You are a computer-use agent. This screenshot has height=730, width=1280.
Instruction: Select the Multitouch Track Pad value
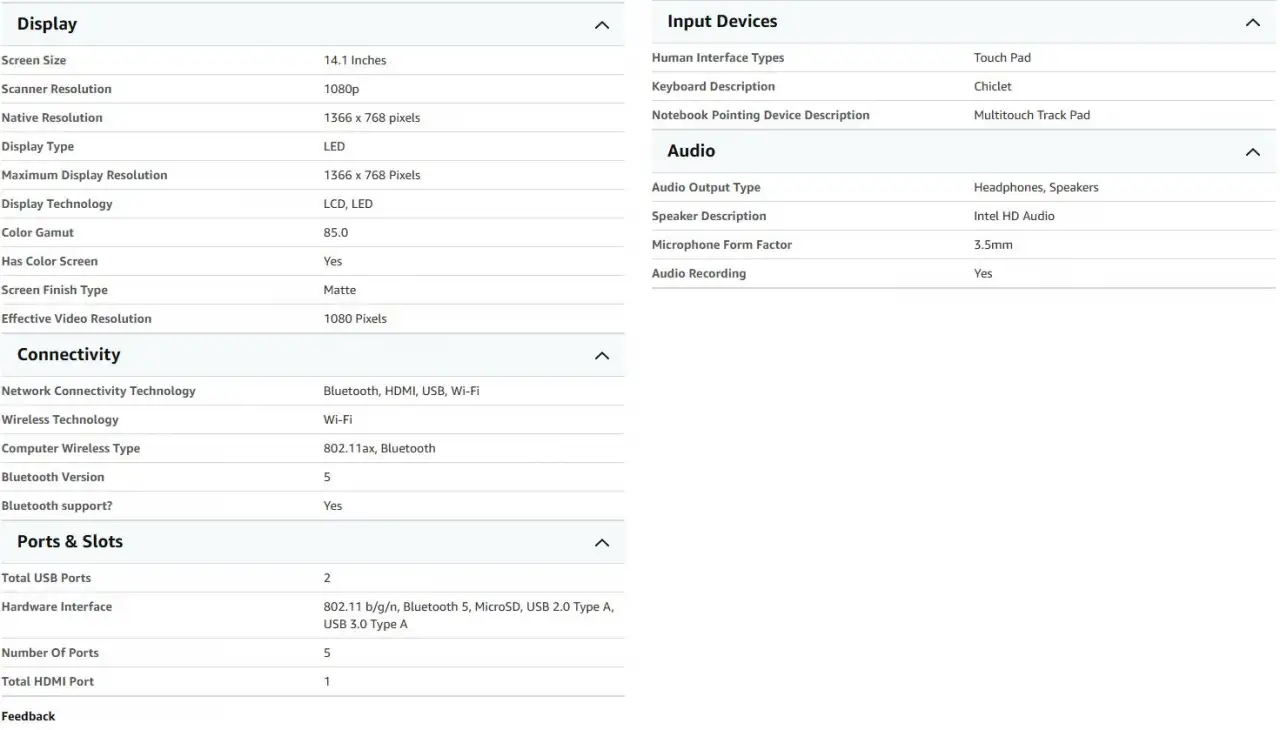point(1032,115)
